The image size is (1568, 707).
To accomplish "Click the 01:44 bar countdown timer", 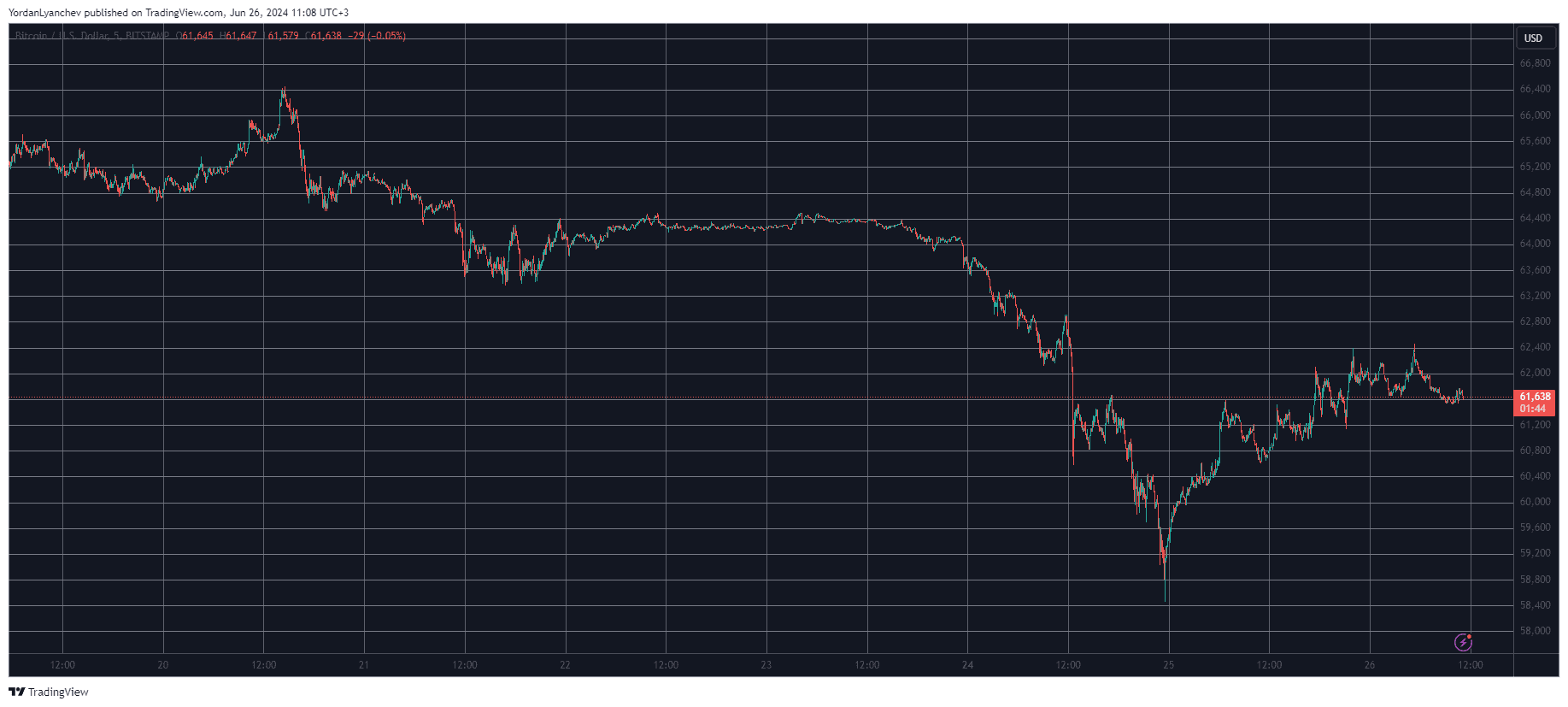I will pos(1531,409).
